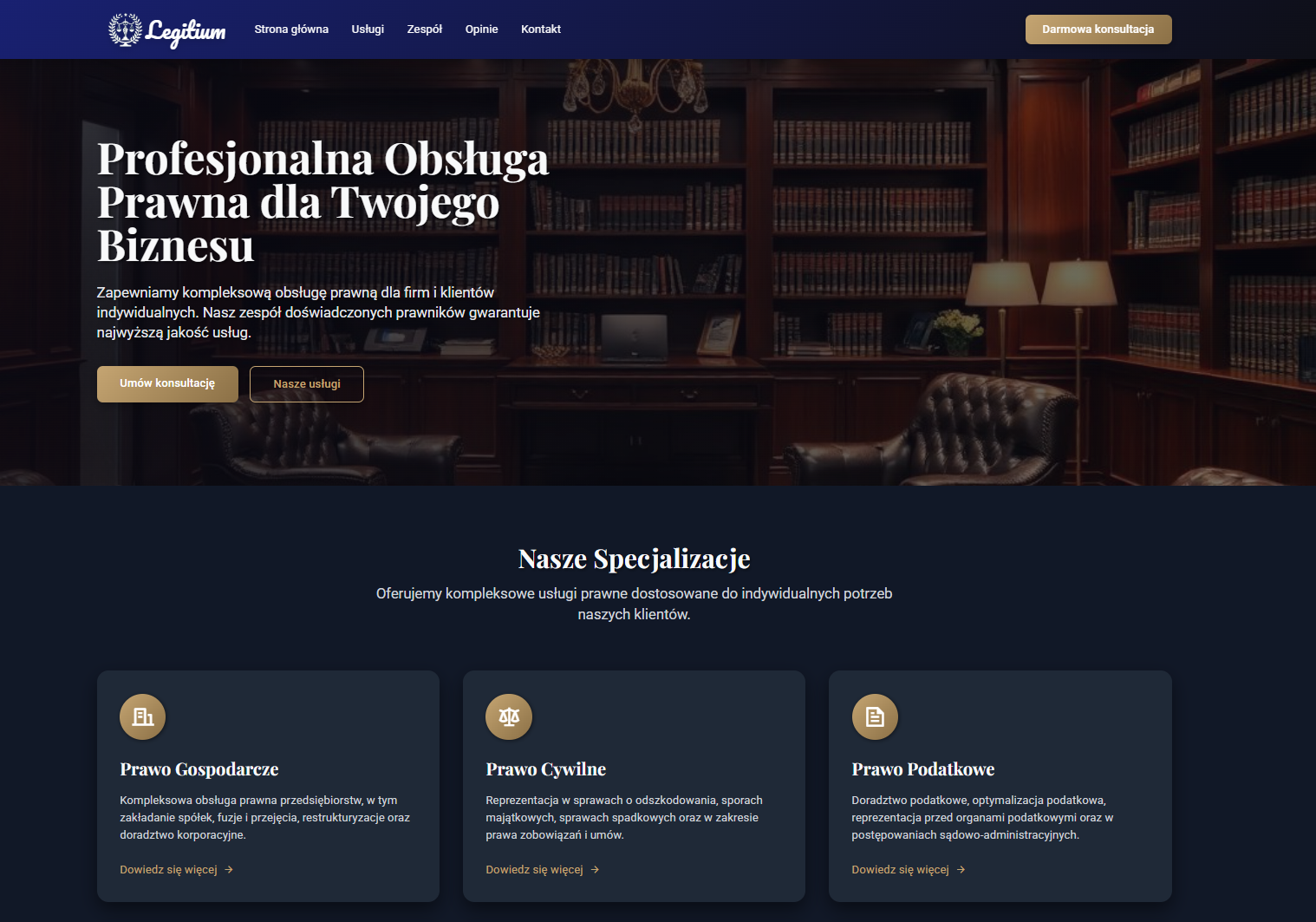Click arrow next to Prawo Podatkowe's Dowiedz się więcej
Viewport: 1316px width, 922px height.
[961, 870]
